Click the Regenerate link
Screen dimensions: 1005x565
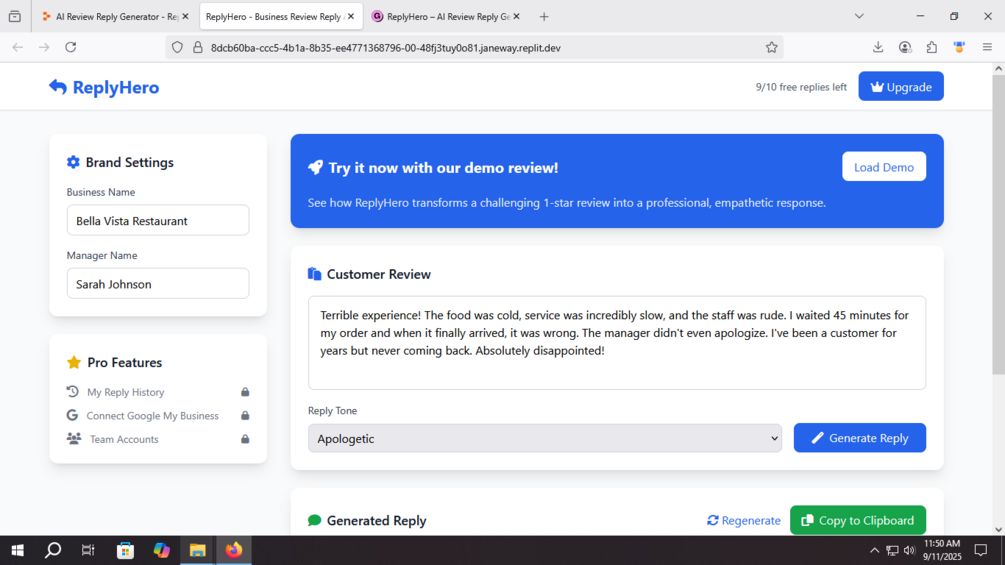click(x=743, y=520)
